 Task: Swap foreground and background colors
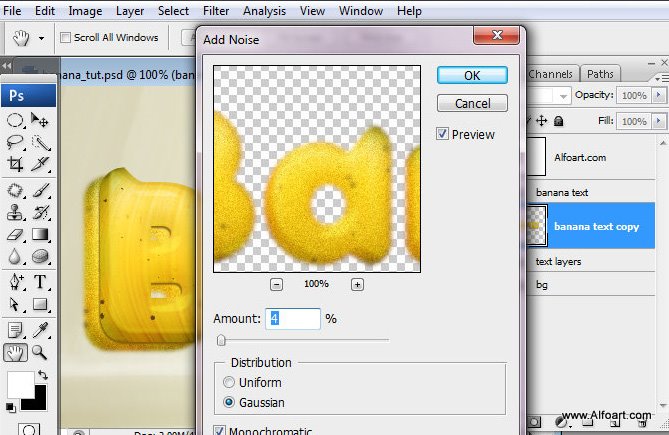pyautogui.click(x=43, y=375)
